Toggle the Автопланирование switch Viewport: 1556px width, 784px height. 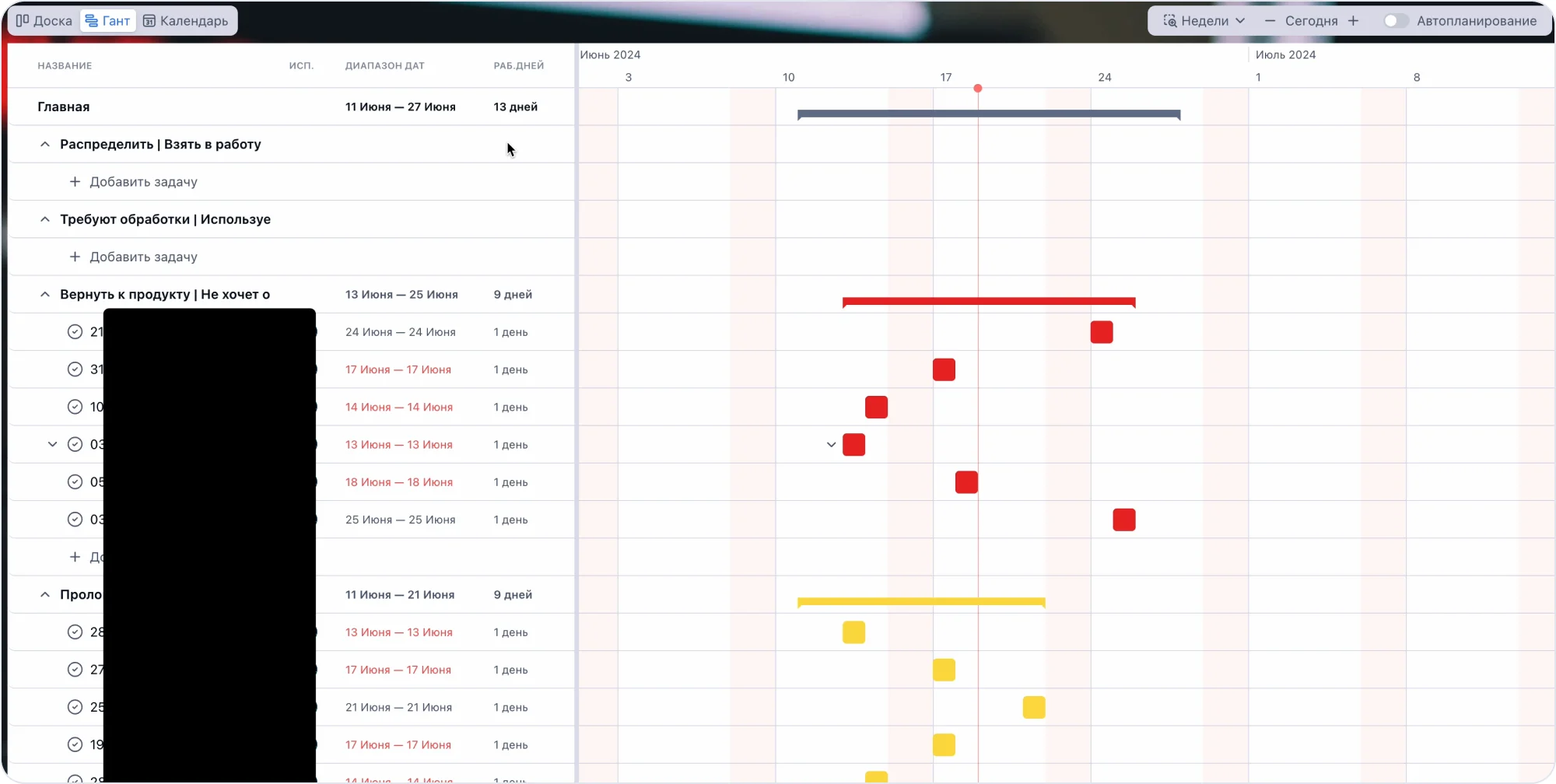coord(1396,21)
